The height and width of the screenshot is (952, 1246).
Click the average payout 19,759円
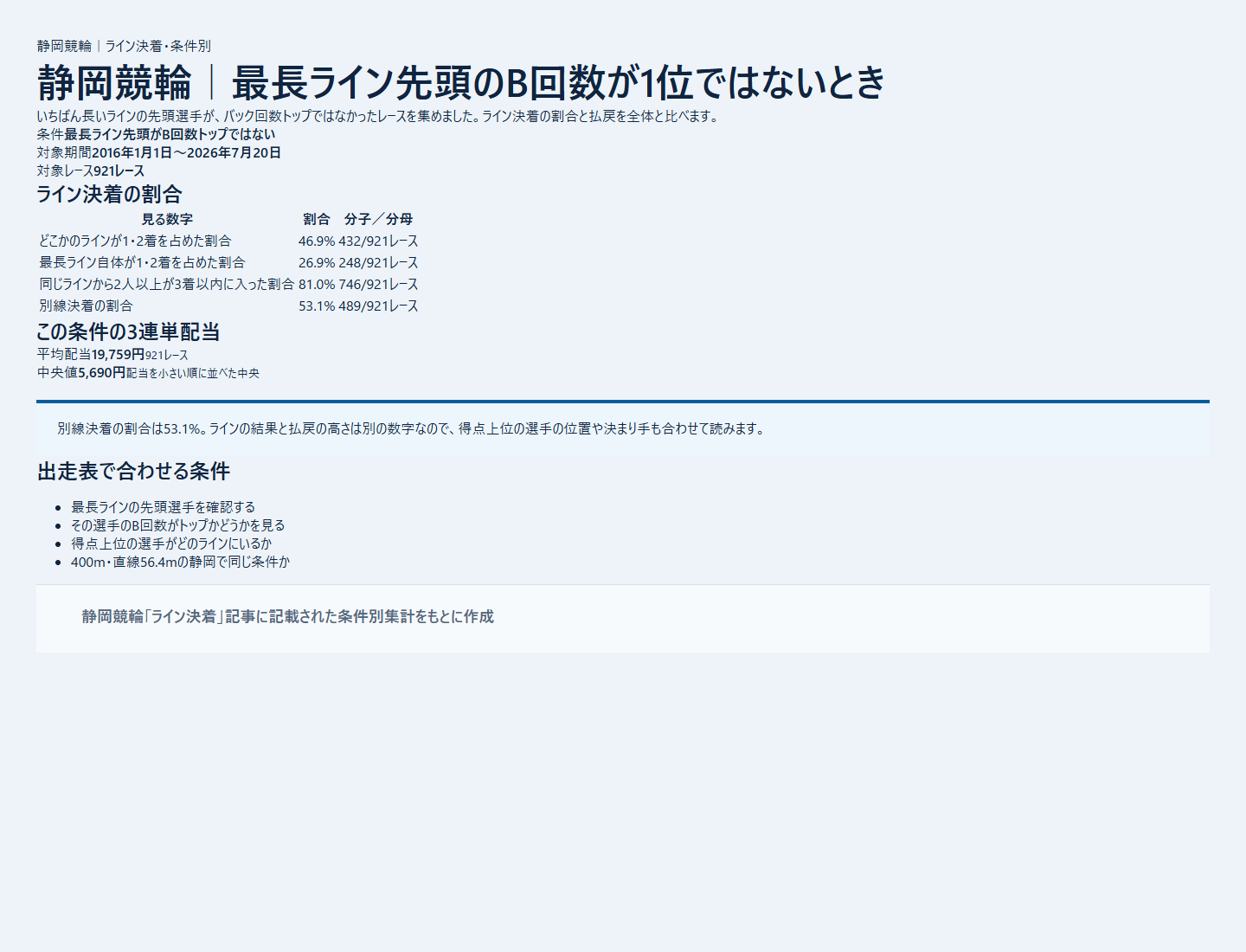(x=119, y=354)
